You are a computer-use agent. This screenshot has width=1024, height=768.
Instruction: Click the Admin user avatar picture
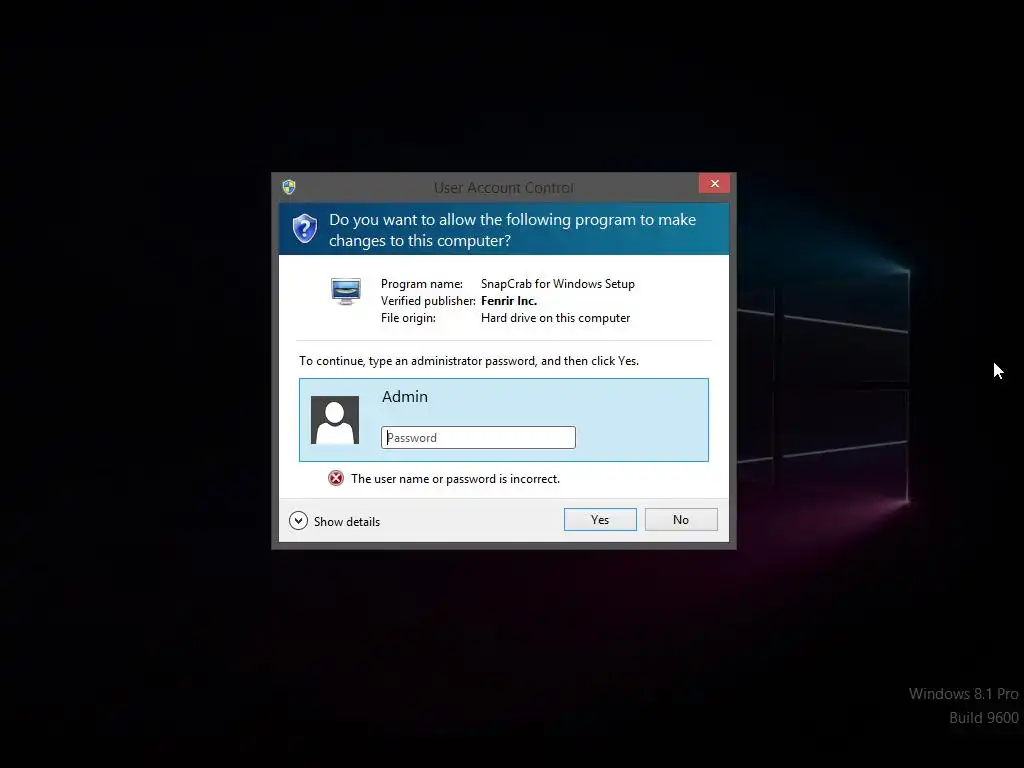(335, 420)
